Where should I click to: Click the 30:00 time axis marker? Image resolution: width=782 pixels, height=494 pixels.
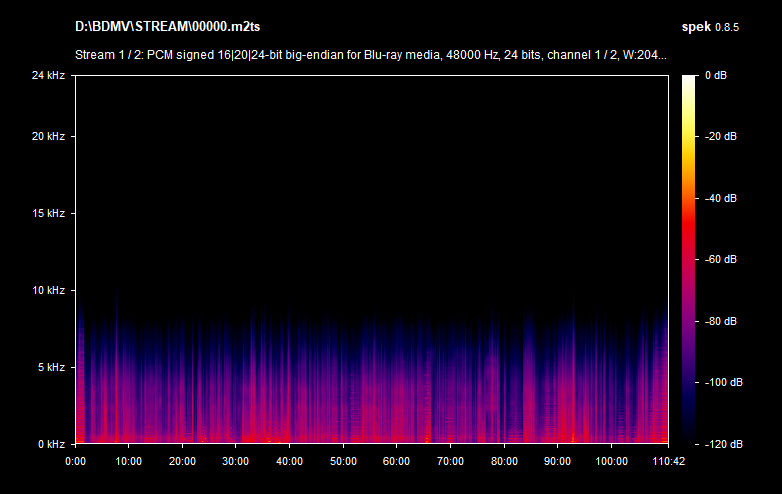click(236, 461)
